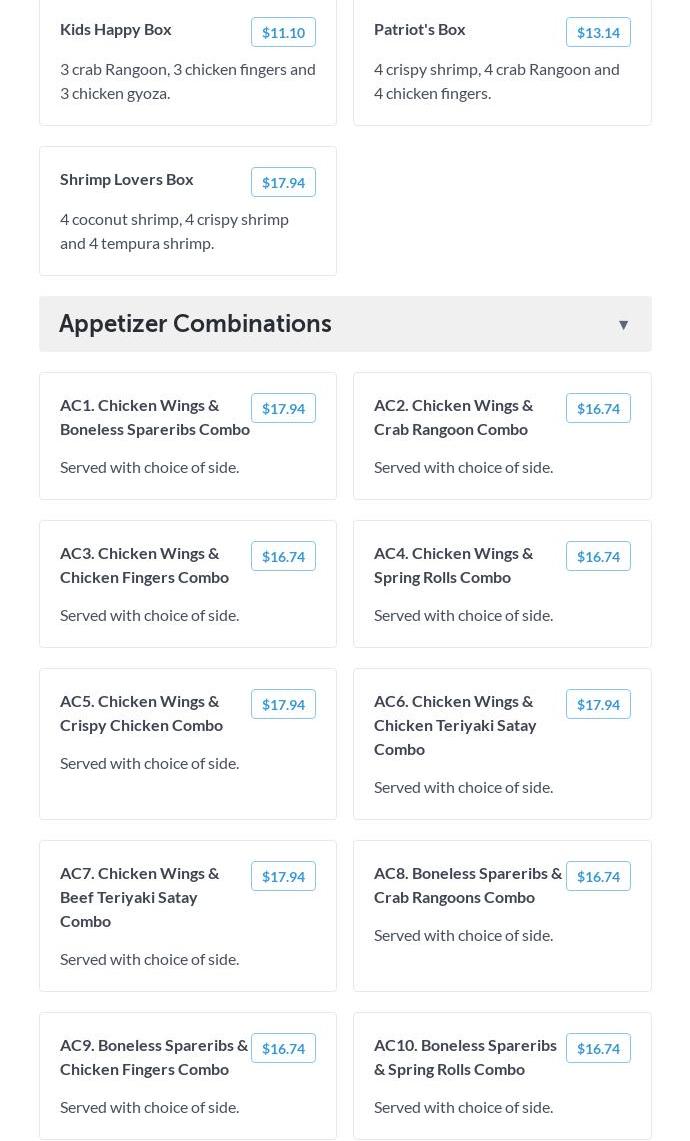Collapse the Appetizer Combinations section arrow
Image resolution: width=690 pixels, height=1141 pixels.
[x=623, y=324]
